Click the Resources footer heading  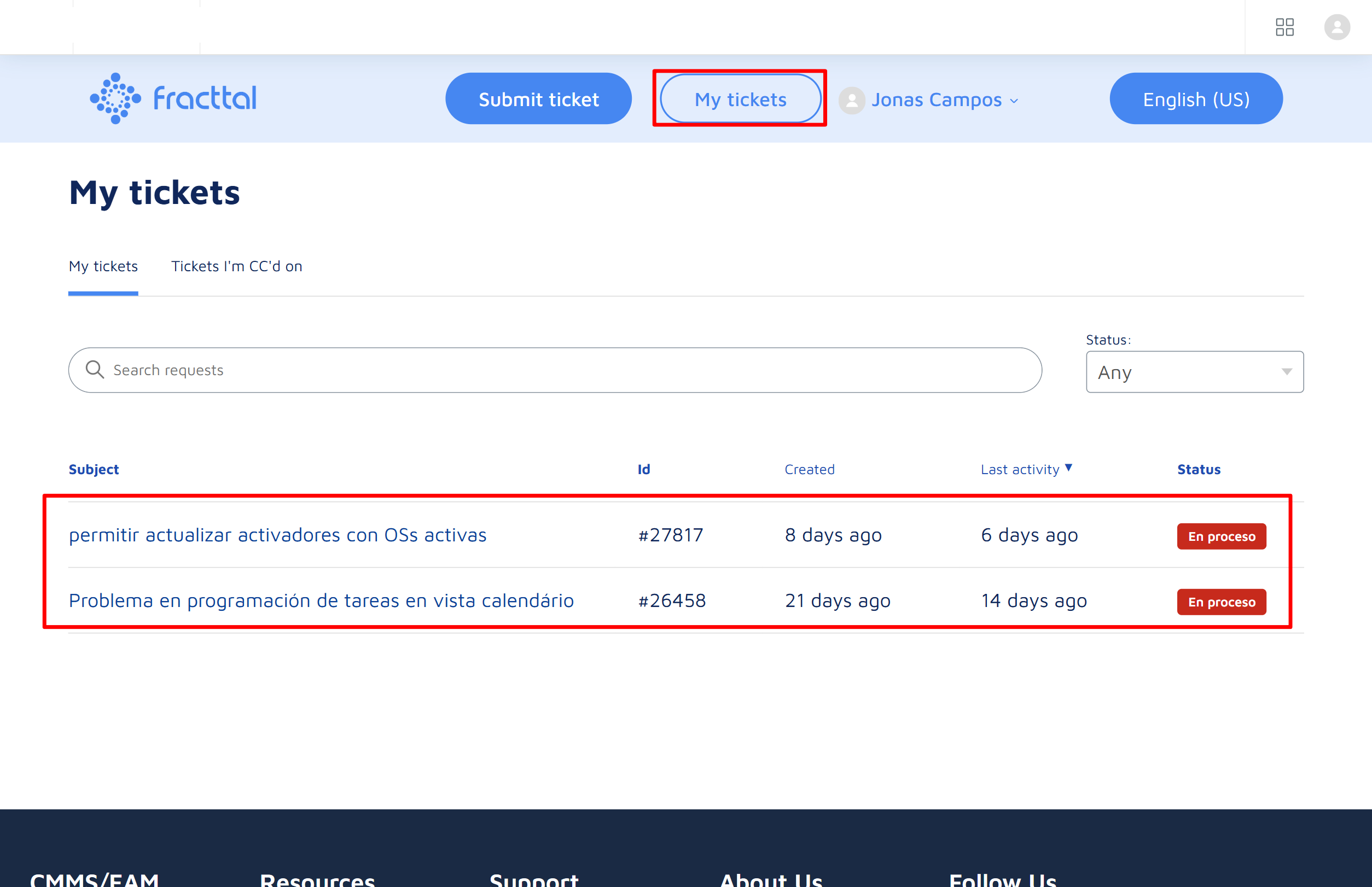point(317,879)
